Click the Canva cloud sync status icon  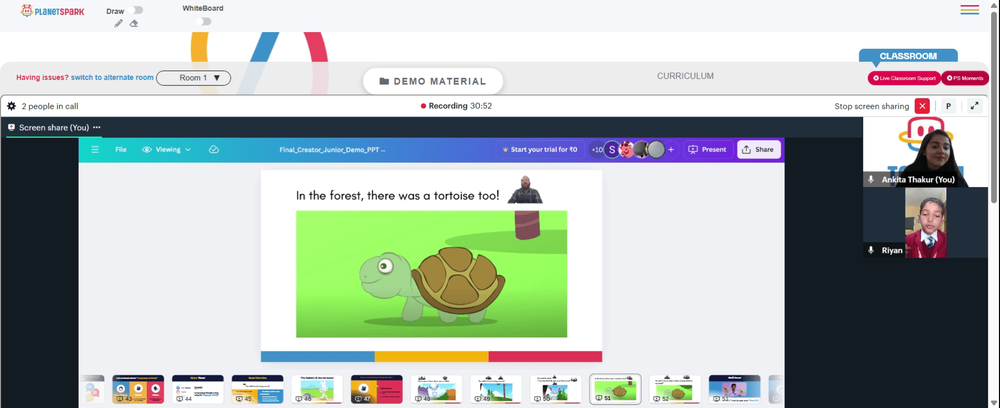(x=214, y=150)
